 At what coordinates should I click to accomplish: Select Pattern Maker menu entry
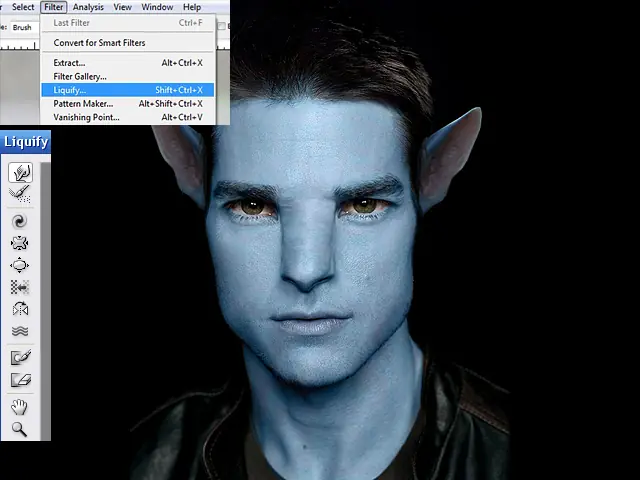(x=83, y=104)
